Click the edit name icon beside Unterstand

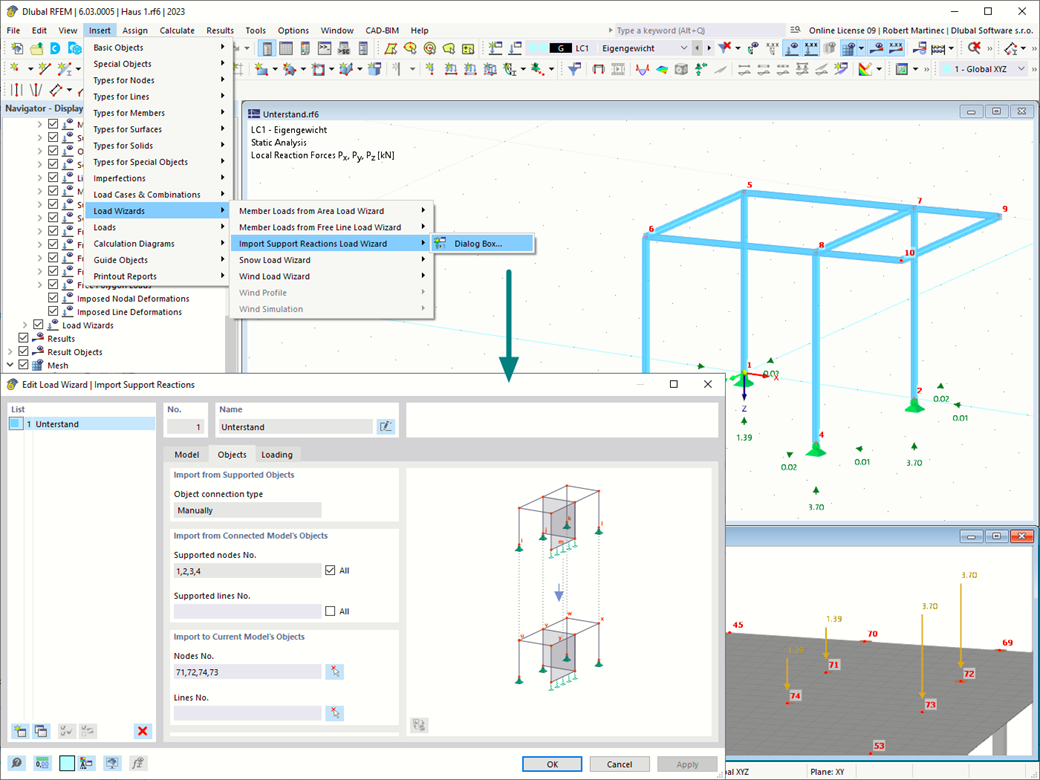[x=385, y=426]
